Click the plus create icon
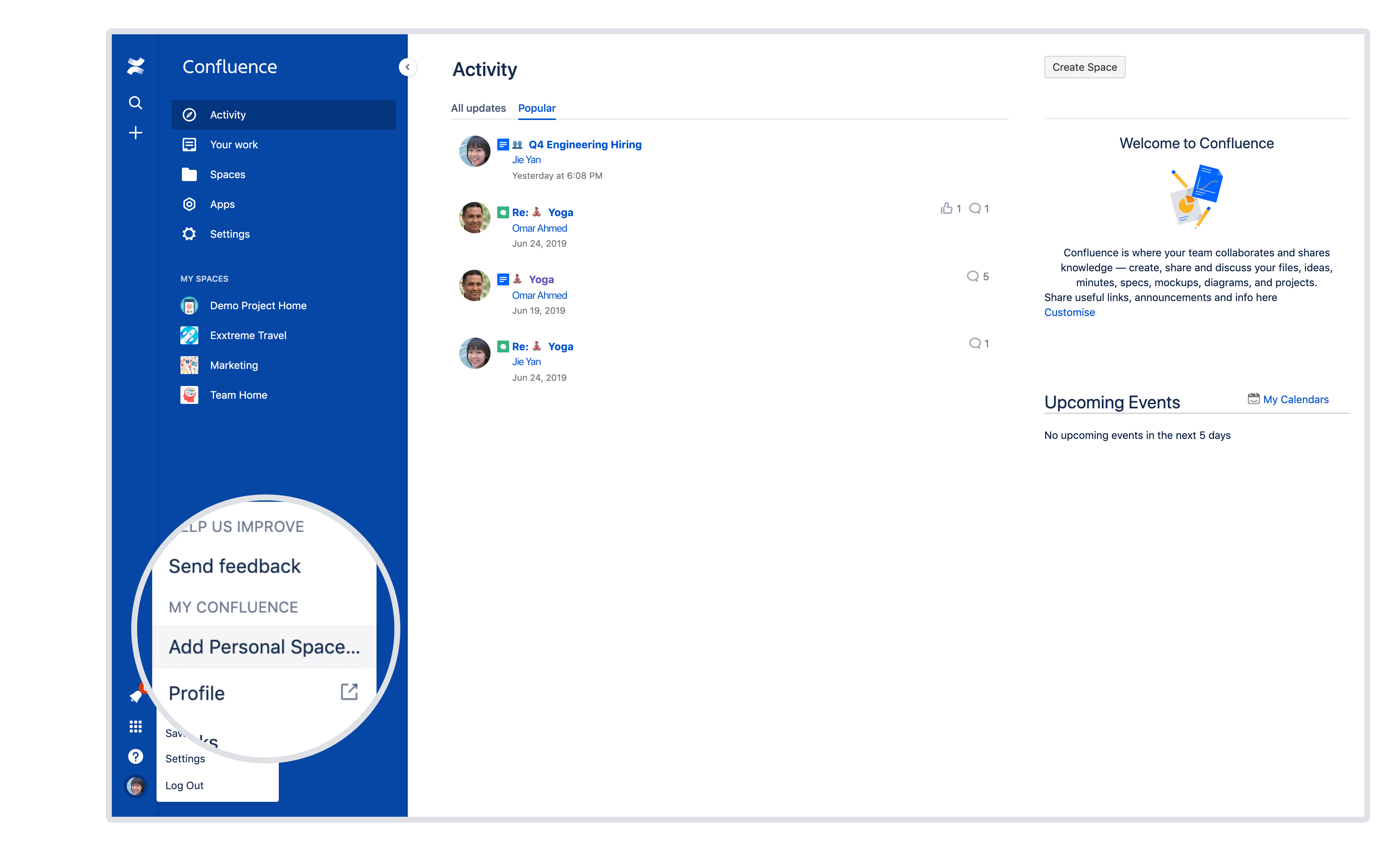The height and width of the screenshot is (851, 1400). coord(135,133)
